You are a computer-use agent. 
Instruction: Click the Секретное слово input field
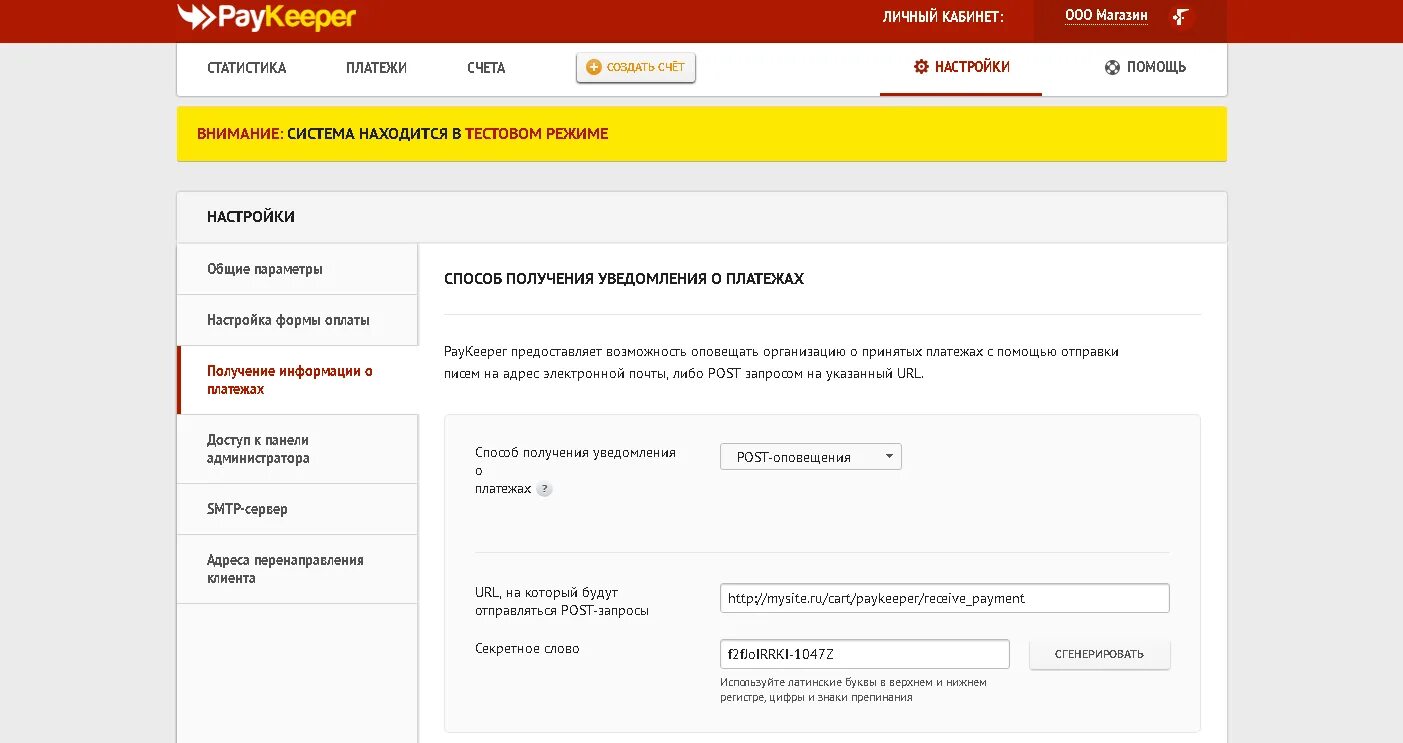tap(865, 654)
